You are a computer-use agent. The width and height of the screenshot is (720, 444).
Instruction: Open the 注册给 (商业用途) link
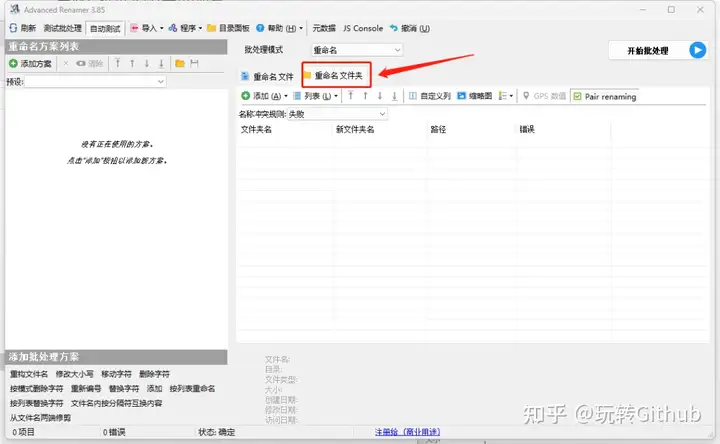407,432
